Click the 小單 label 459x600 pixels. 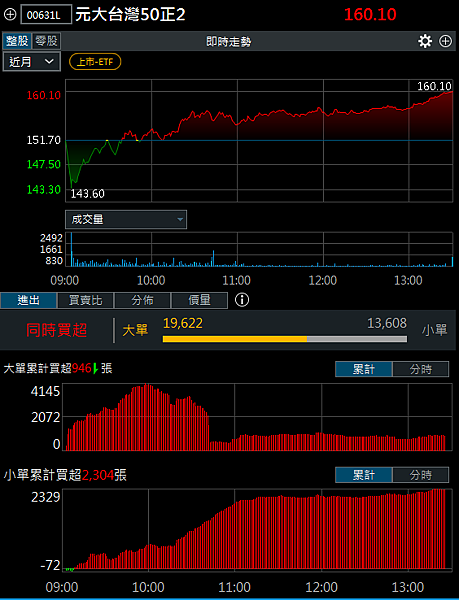click(x=434, y=330)
